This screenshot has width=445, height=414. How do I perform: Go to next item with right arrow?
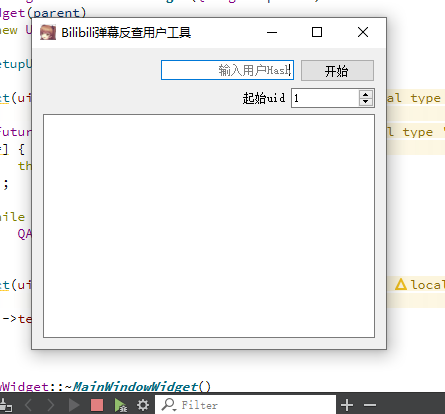[x=51, y=405]
